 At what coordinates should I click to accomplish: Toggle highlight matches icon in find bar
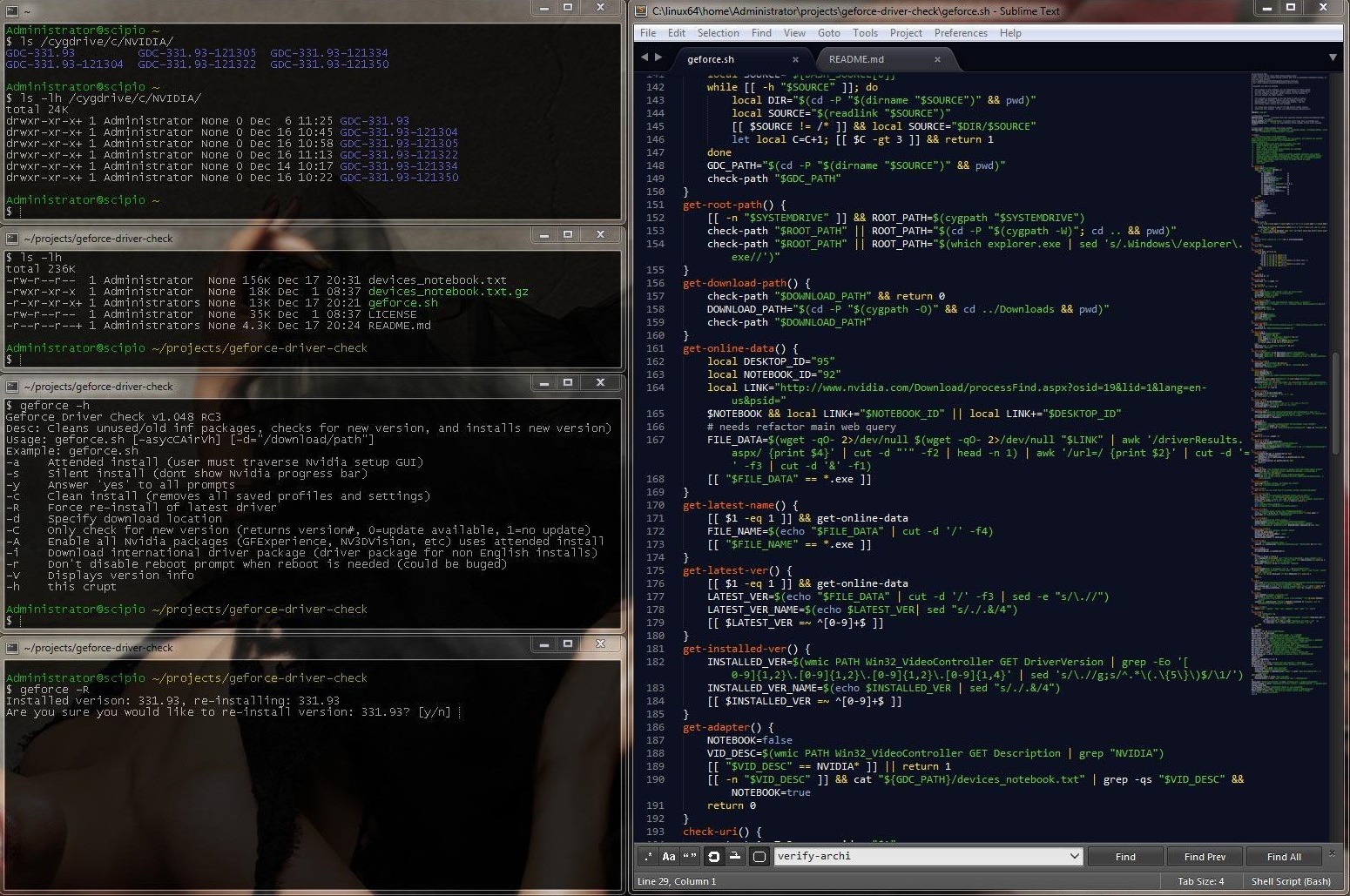point(759,857)
